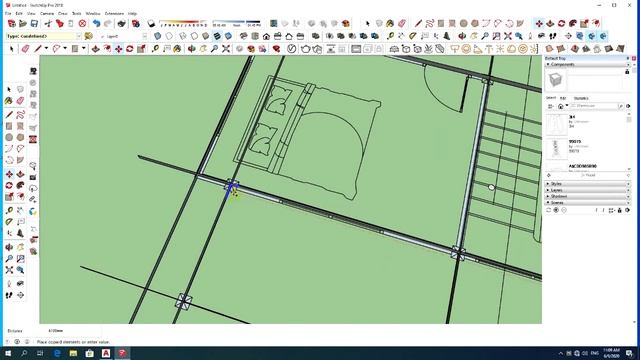Open the current layer dropdown
640x360 pixels.
tap(144, 36)
